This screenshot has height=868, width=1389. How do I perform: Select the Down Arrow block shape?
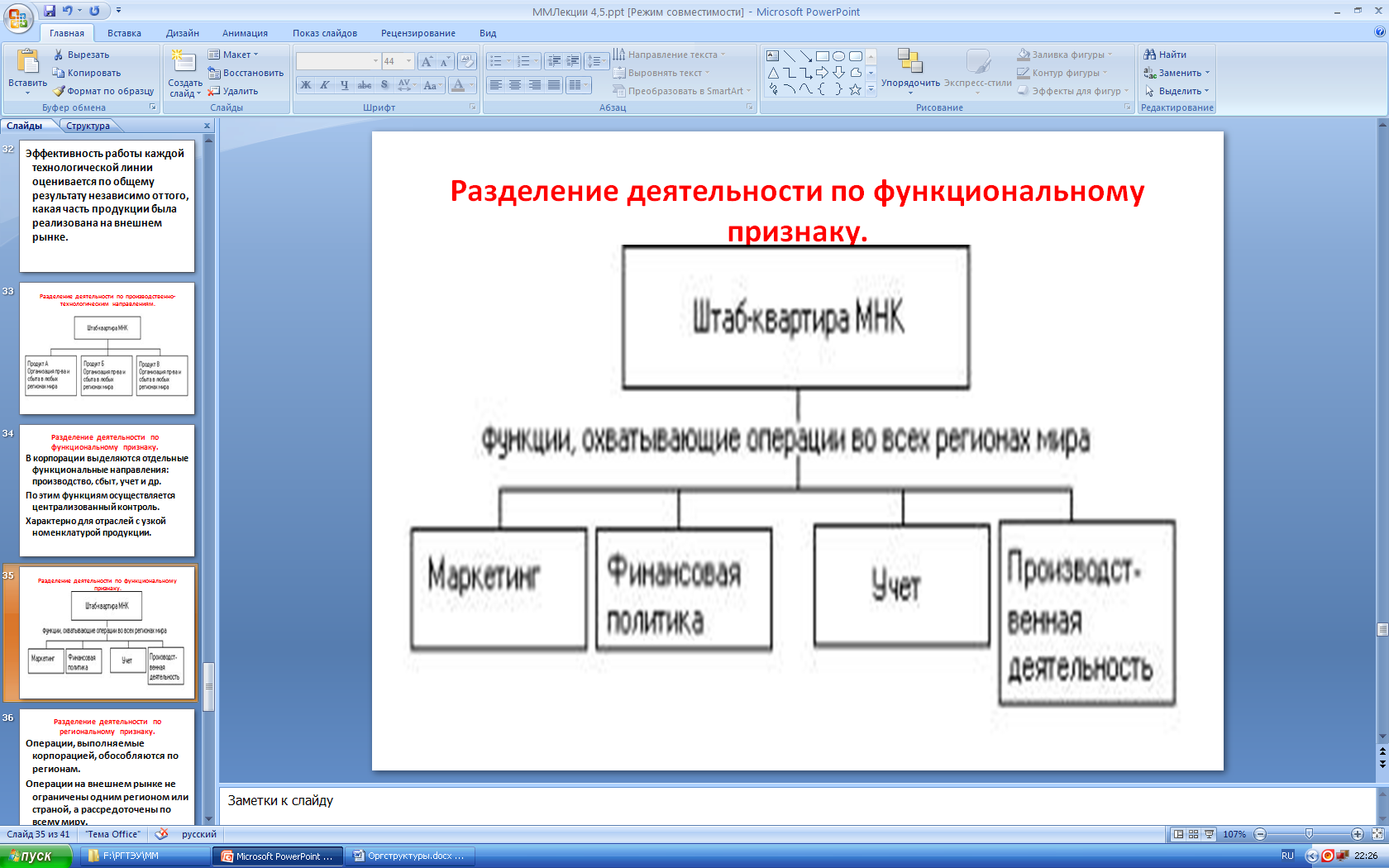[x=839, y=73]
